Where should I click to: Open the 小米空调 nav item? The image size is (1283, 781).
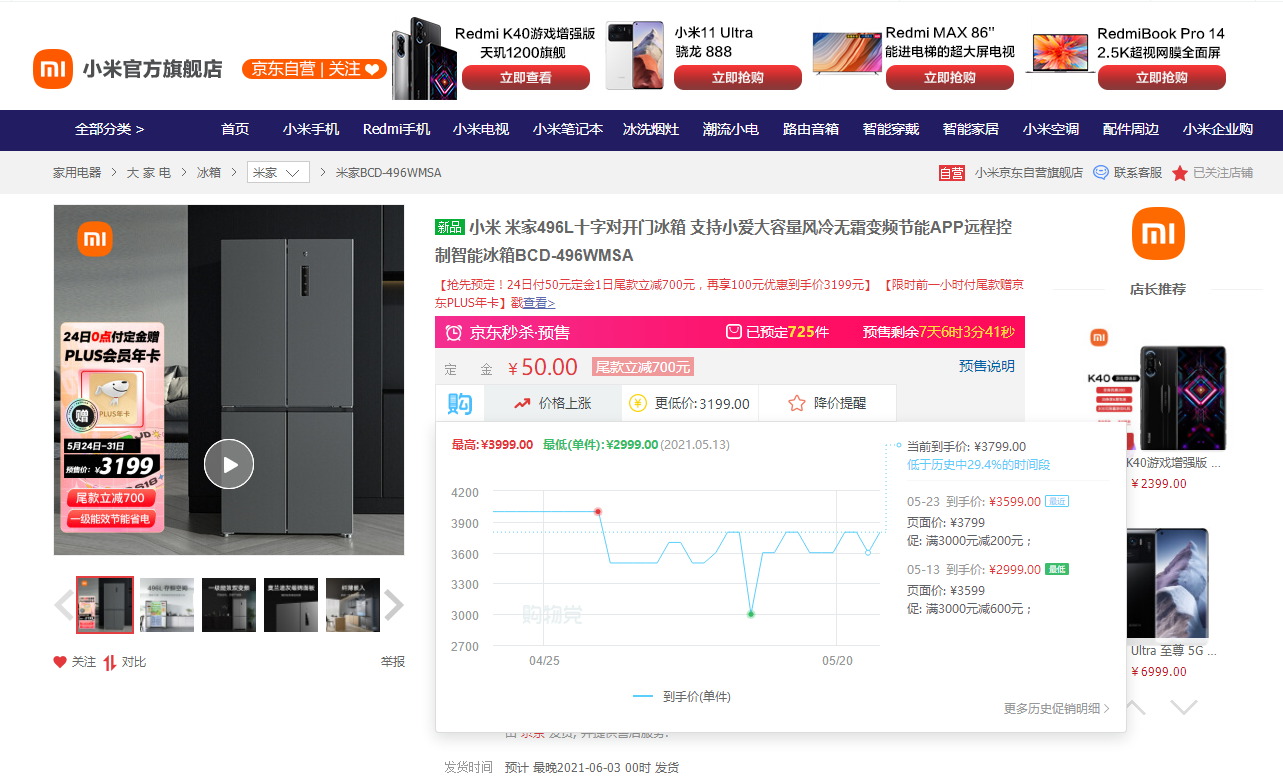pos(1051,130)
